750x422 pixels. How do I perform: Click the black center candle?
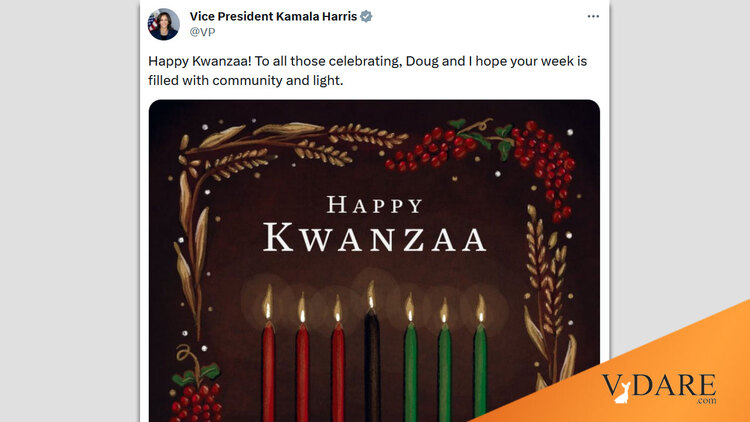371,370
